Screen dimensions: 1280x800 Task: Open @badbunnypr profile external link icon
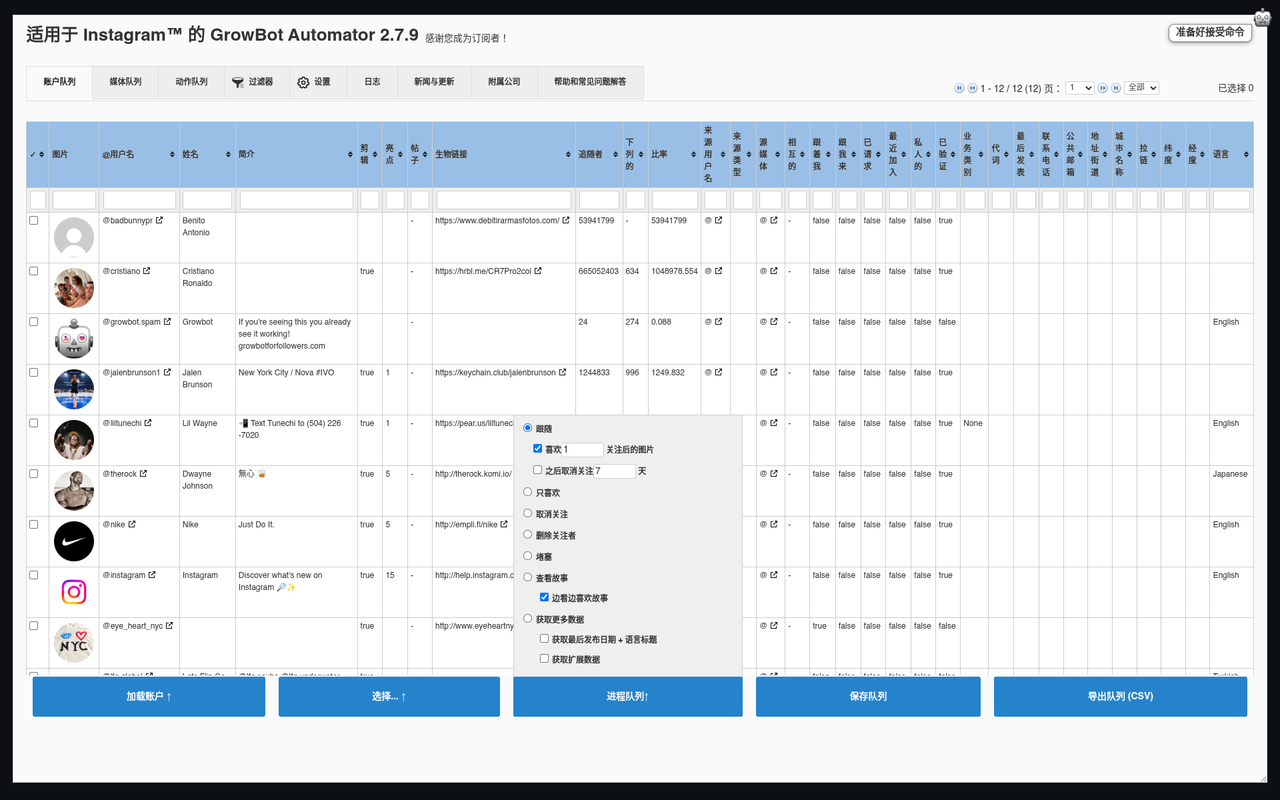[160, 221]
